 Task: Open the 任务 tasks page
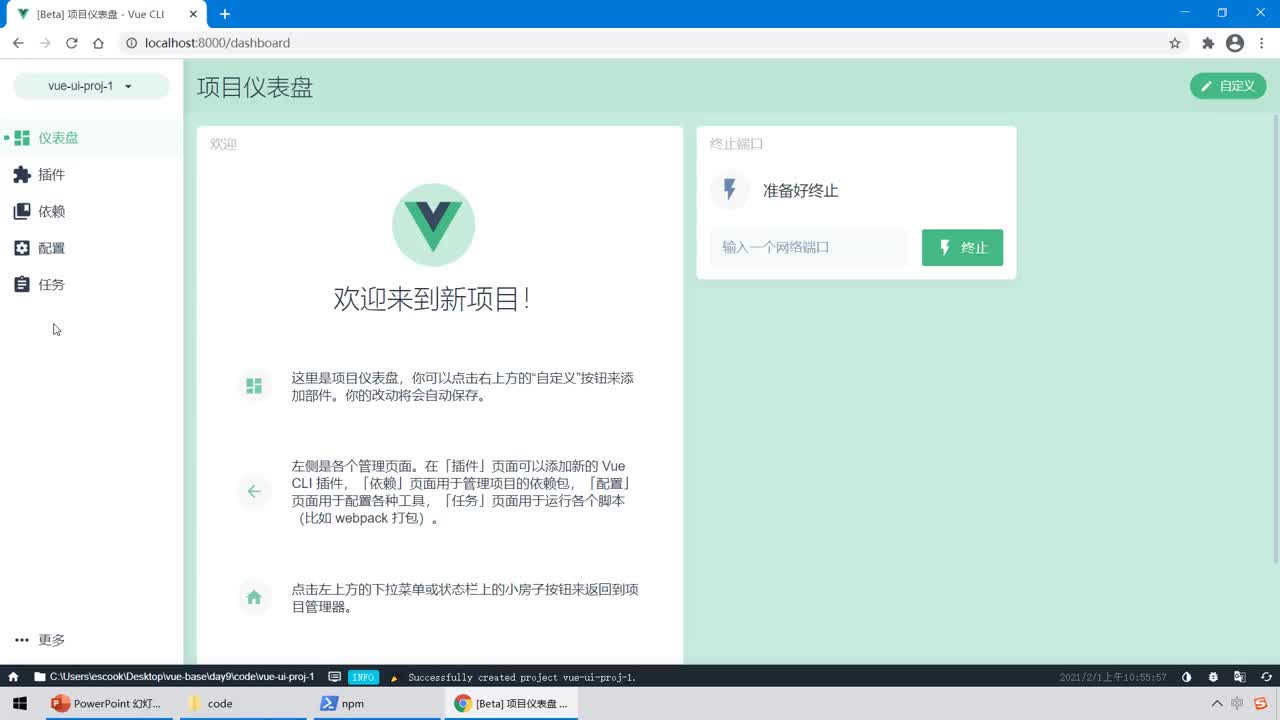coord(91,285)
